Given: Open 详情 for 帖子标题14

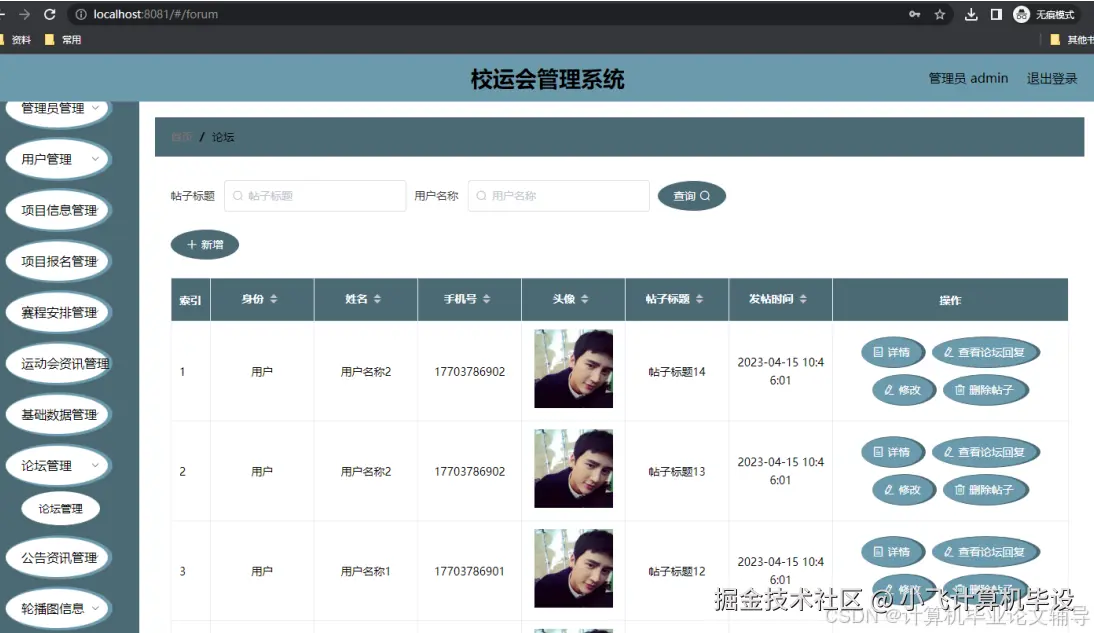Looking at the screenshot, I should pyautogui.click(x=892, y=352).
